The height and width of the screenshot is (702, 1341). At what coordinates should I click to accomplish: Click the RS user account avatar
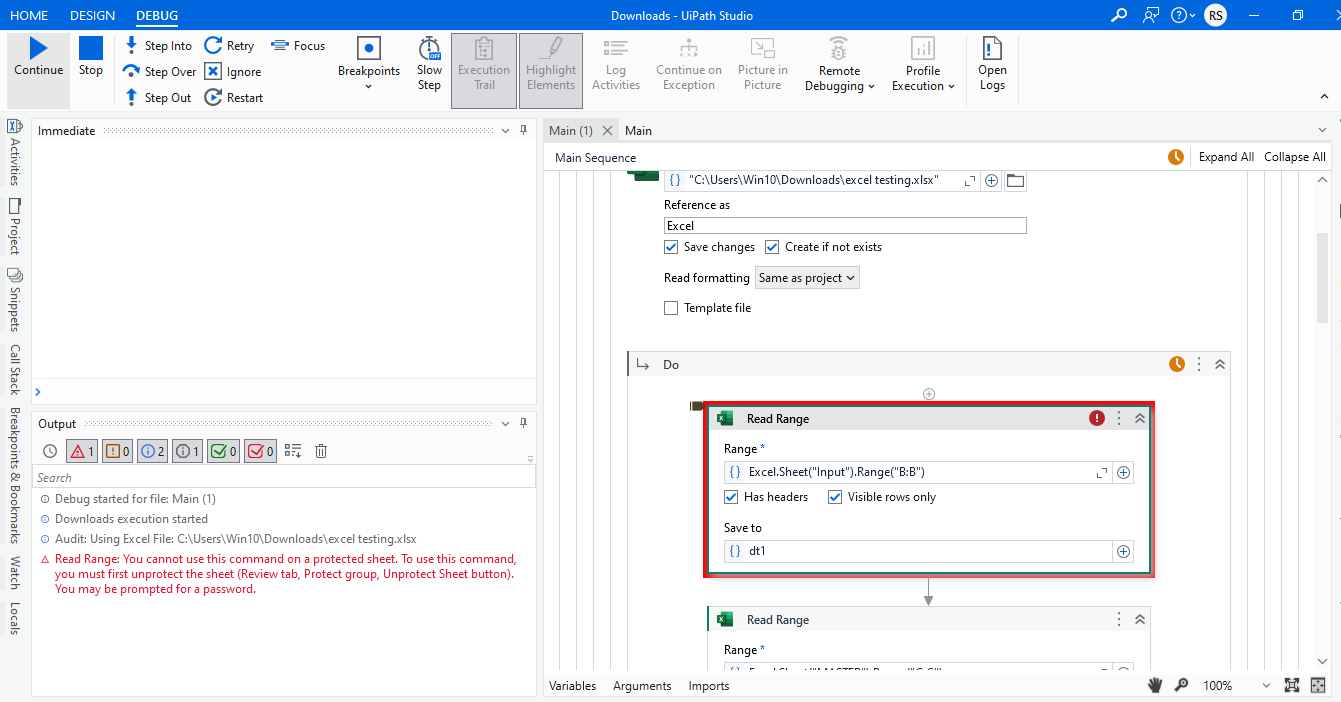[x=1215, y=15]
